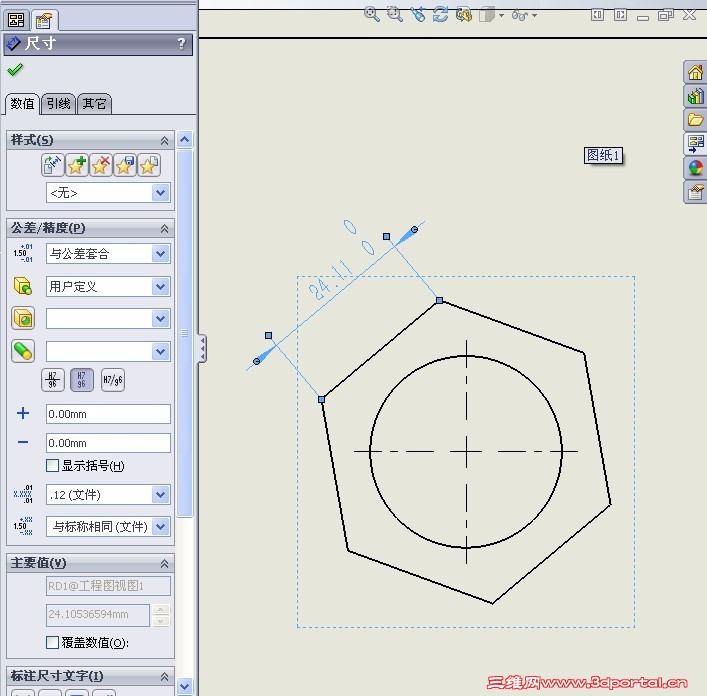Increase the primary value with stepper up
The height and width of the screenshot is (696, 707).
[161, 609]
